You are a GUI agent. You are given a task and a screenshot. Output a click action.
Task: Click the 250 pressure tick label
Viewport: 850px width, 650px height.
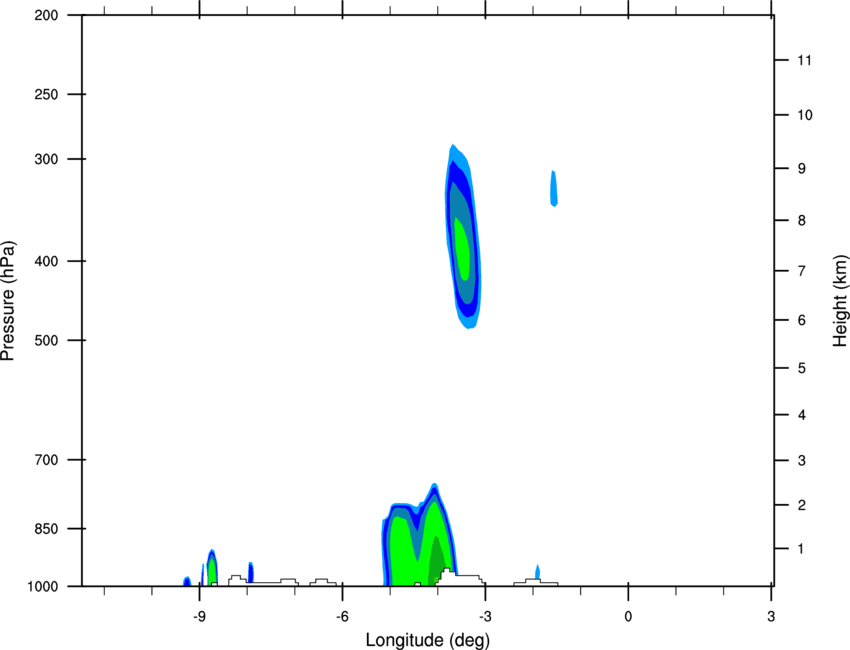tap(46, 94)
